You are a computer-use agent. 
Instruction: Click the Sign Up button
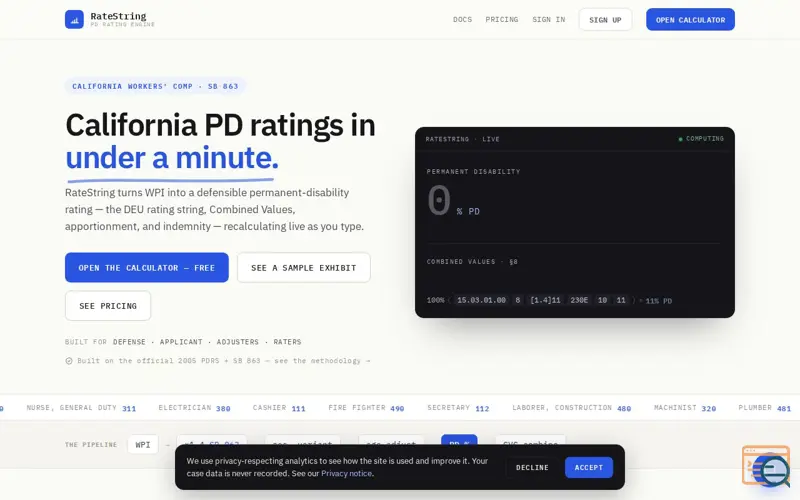605,20
